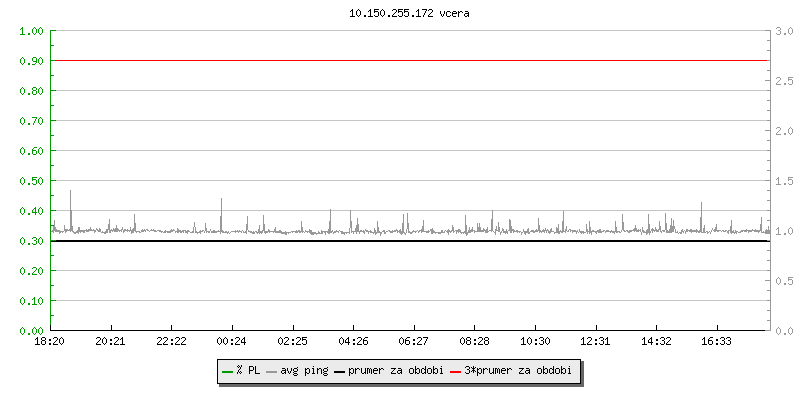Click the 0.50 green left axis label
Image resolution: width=800 pixels, height=400 pixels.
tap(31, 181)
